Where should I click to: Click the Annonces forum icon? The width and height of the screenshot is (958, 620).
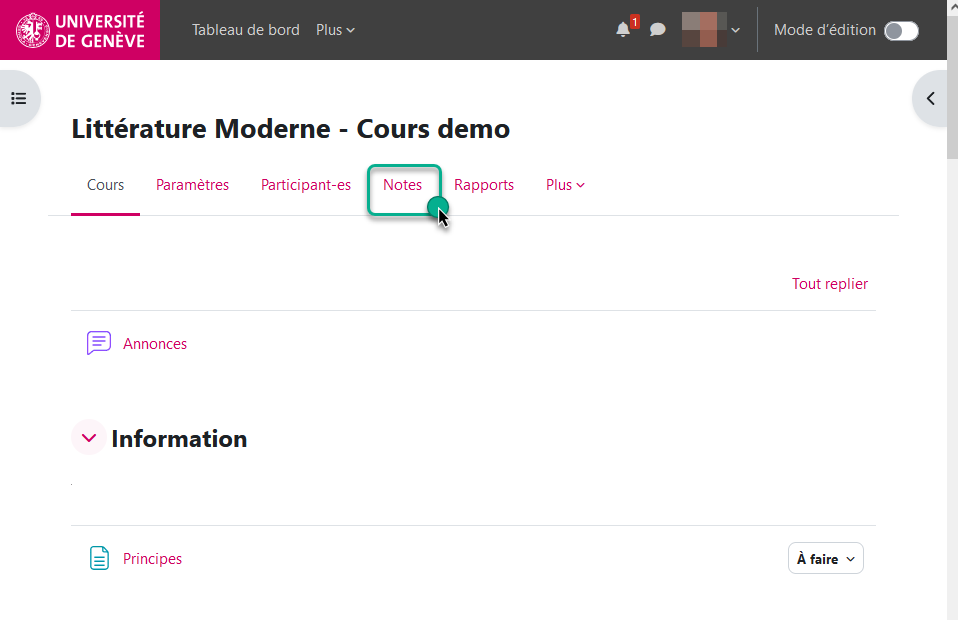(x=99, y=343)
